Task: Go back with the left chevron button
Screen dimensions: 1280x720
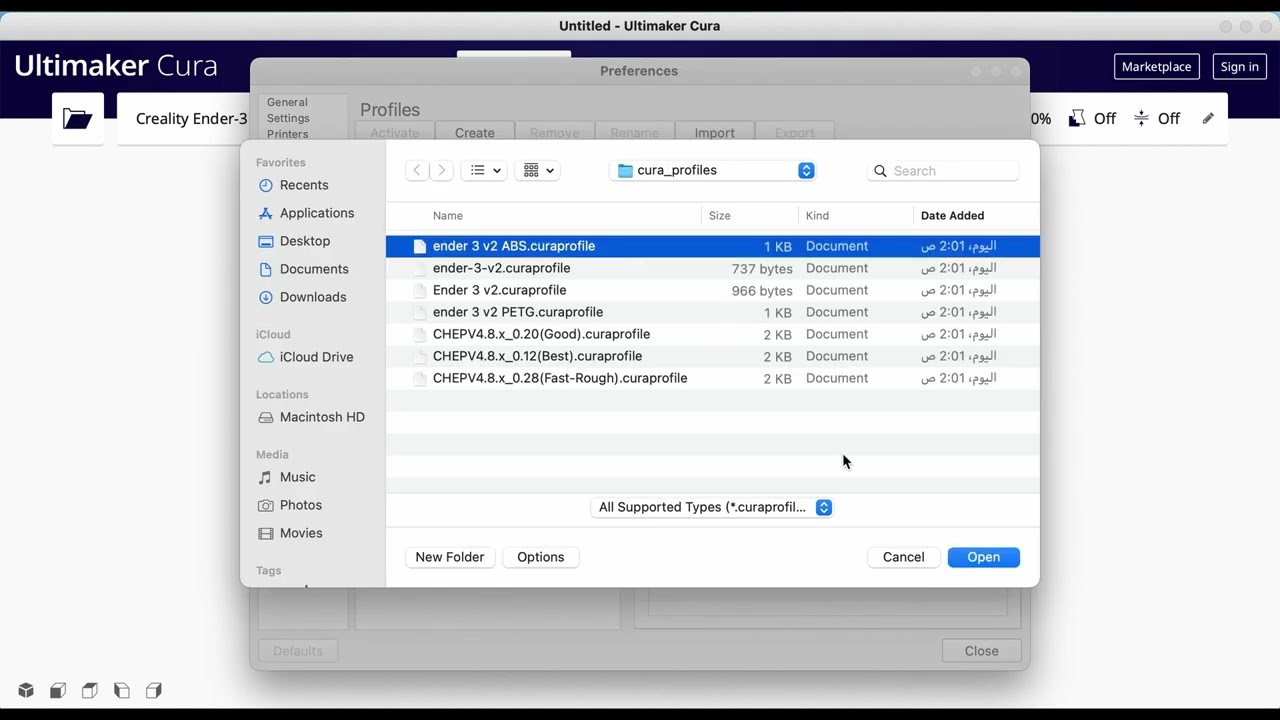Action: pos(417,170)
